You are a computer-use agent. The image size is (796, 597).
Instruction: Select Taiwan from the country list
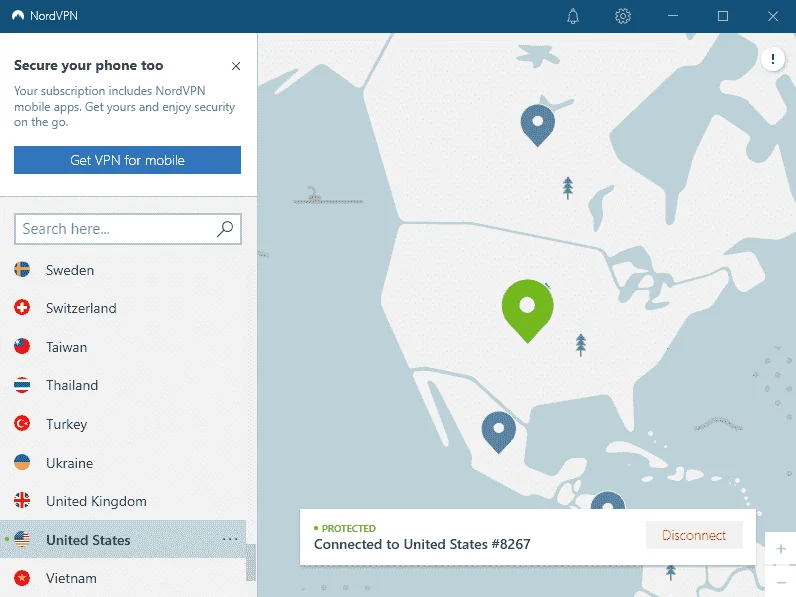[123, 347]
